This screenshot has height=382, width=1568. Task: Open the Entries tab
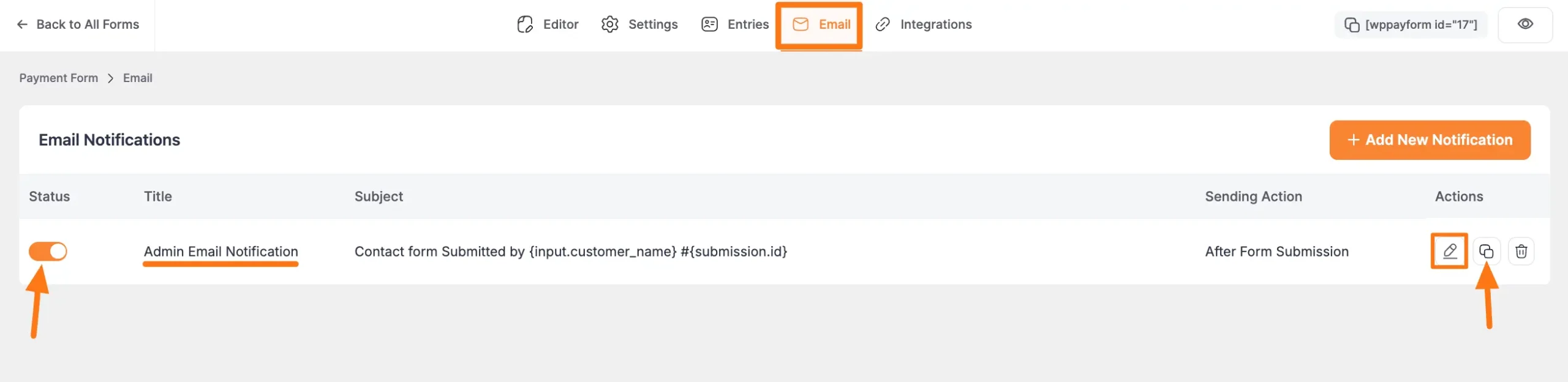coord(735,24)
